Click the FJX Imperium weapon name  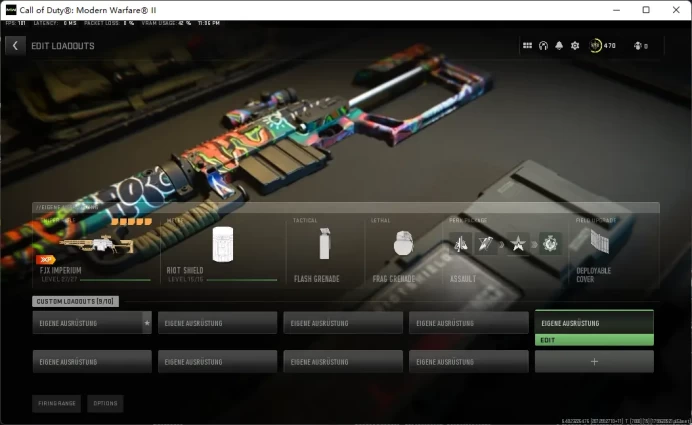point(60,270)
